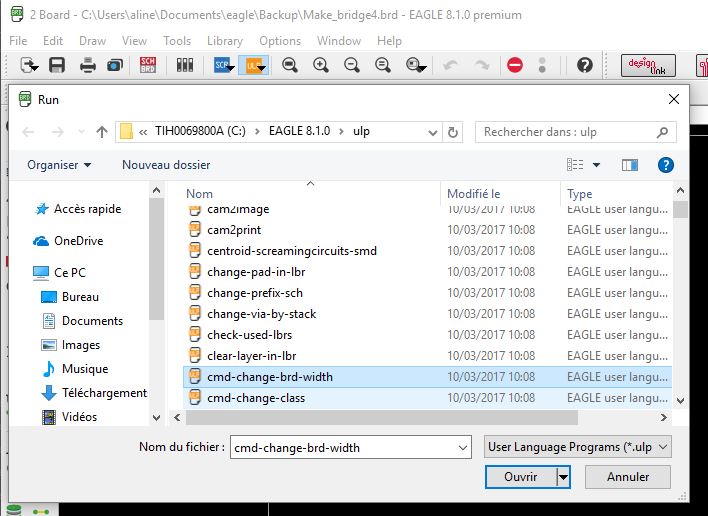The height and width of the screenshot is (516, 708).
Task: Click the Save floppy disk icon
Action: pos(57,65)
